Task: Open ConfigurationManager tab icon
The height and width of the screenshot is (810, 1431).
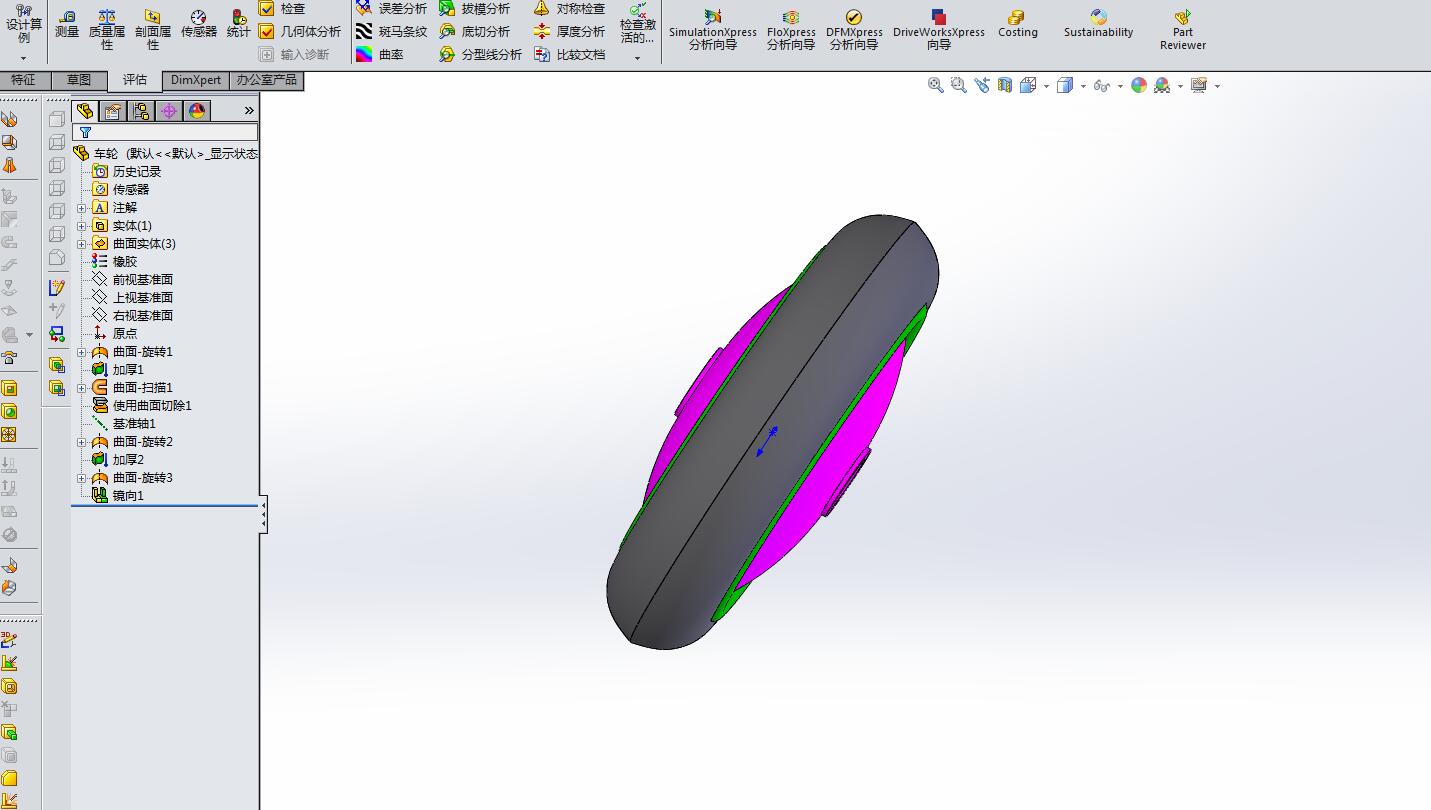Action: (x=141, y=111)
